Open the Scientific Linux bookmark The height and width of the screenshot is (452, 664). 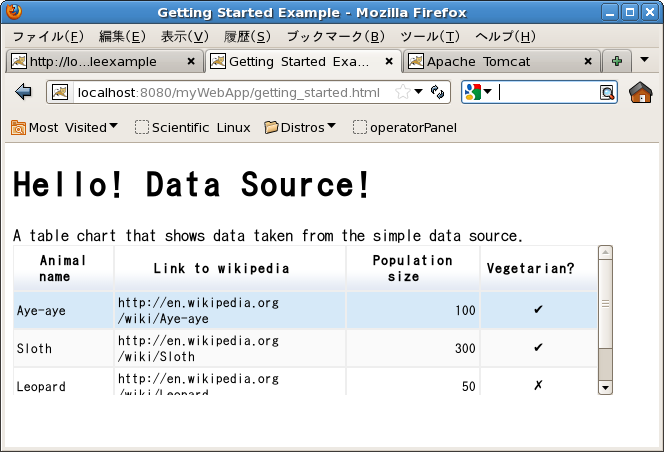click(x=193, y=127)
